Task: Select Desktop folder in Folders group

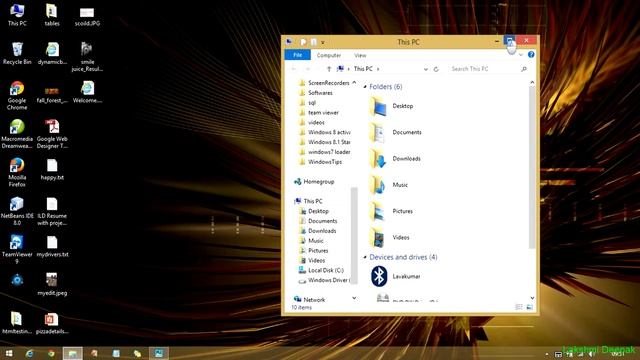Action: (x=392, y=106)
